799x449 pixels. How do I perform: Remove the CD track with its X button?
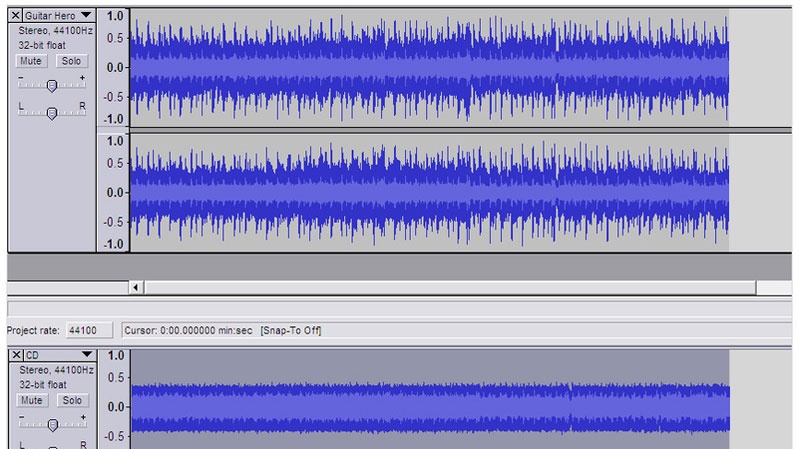tap(16, 355)
